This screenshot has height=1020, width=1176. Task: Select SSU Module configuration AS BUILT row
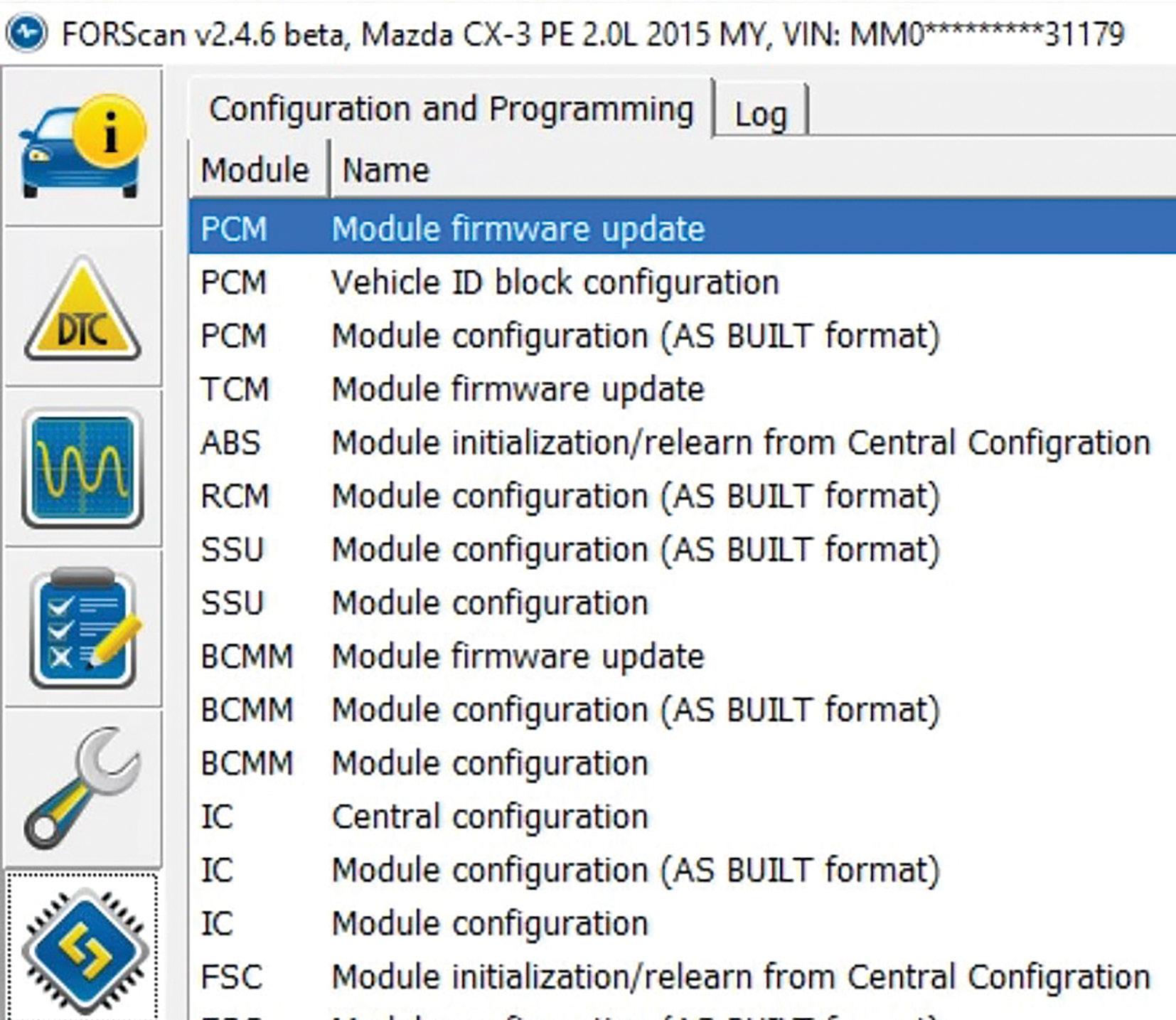(x=635, y=550)
